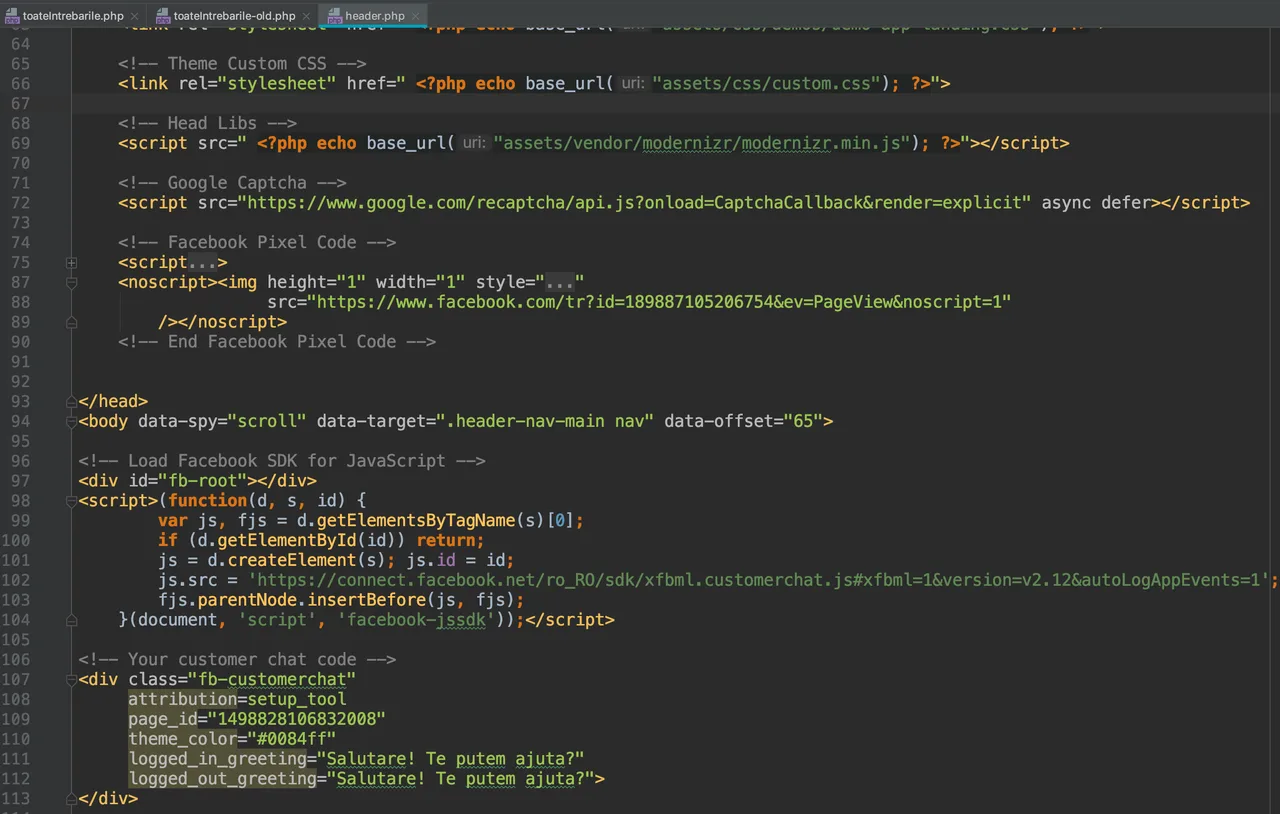Image resolution: width=1280 pixels, height=814 pixels.
Task: Click the PHP file icon on header.php tab
Action: (x=333, y=16)
